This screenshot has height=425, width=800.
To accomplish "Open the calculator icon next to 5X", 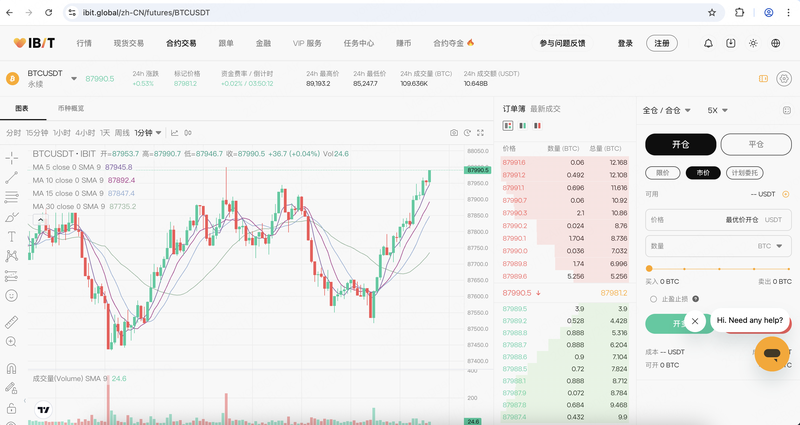I will [786, 110].
